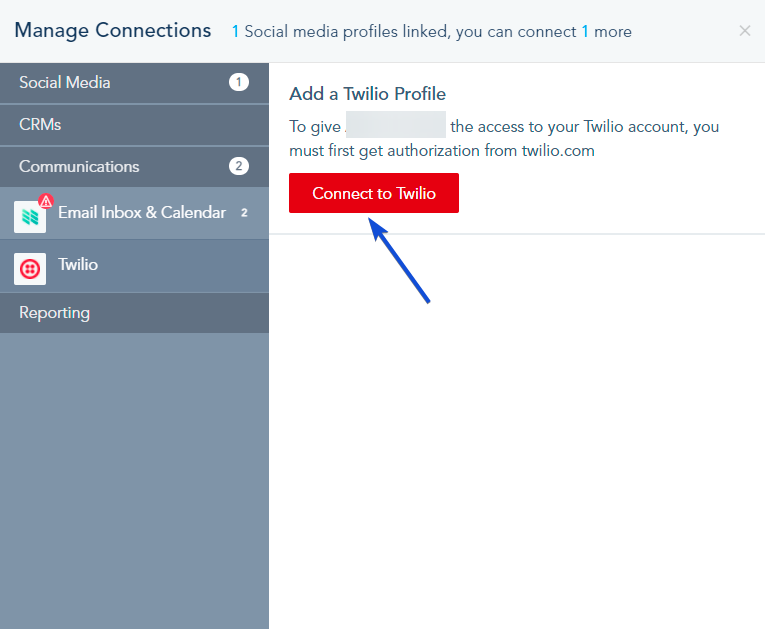Click the Add a Twilio Profile heading

click(367, 94)
